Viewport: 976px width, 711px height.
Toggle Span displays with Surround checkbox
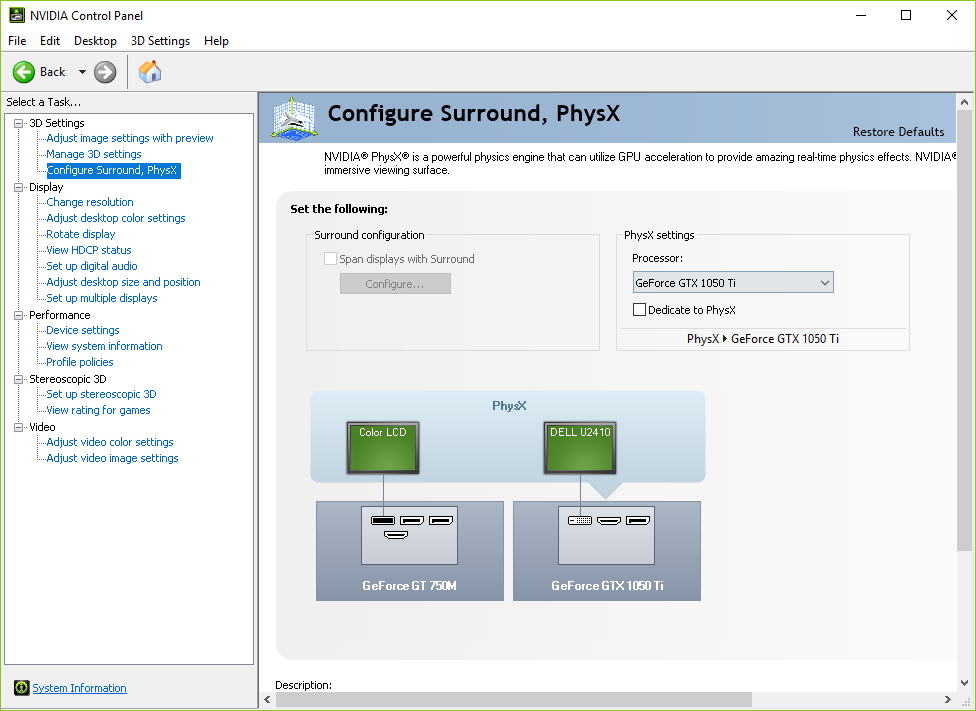tap(331, 258)
